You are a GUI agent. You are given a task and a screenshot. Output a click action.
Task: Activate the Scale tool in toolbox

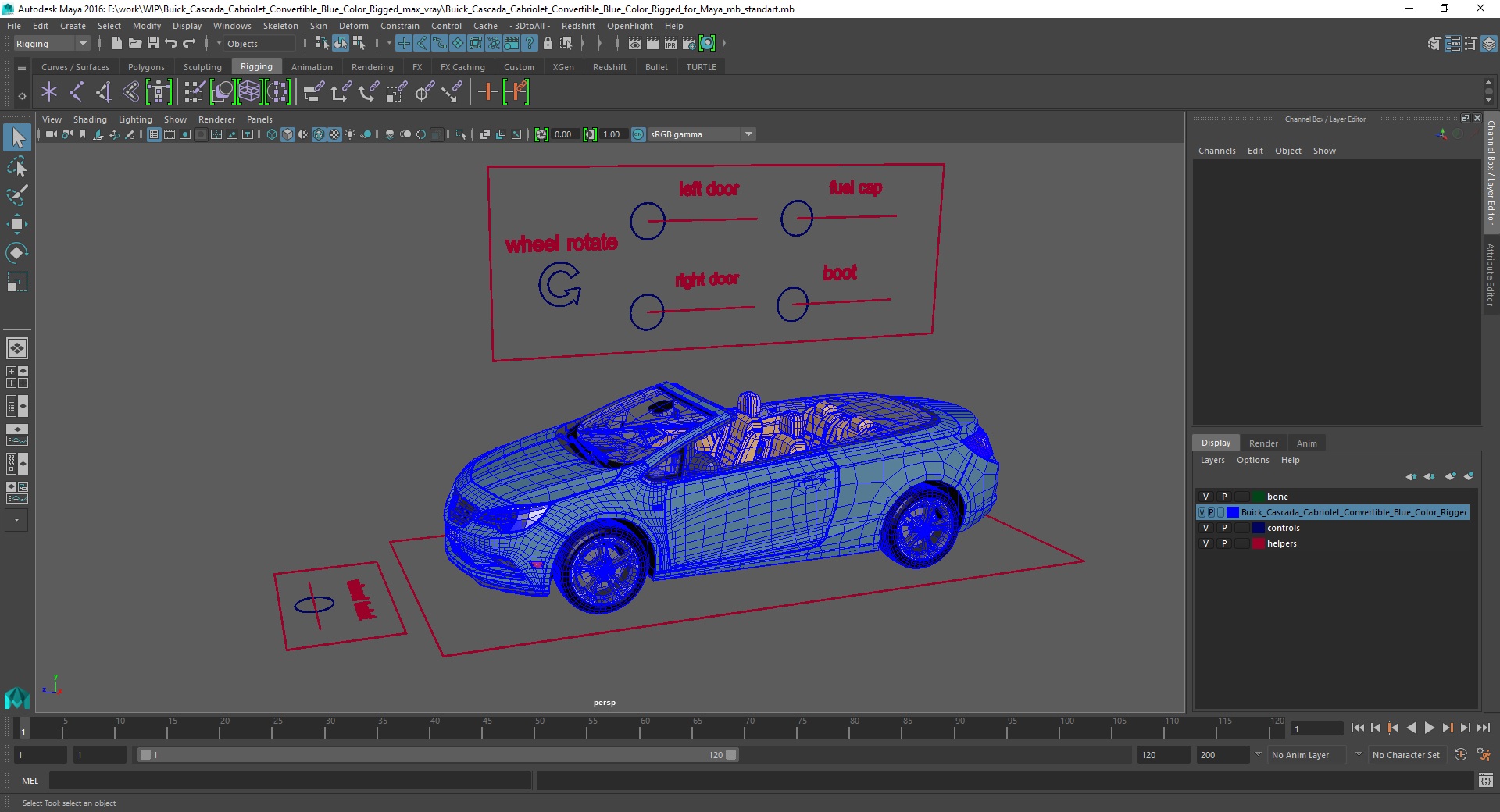[17, 281]
